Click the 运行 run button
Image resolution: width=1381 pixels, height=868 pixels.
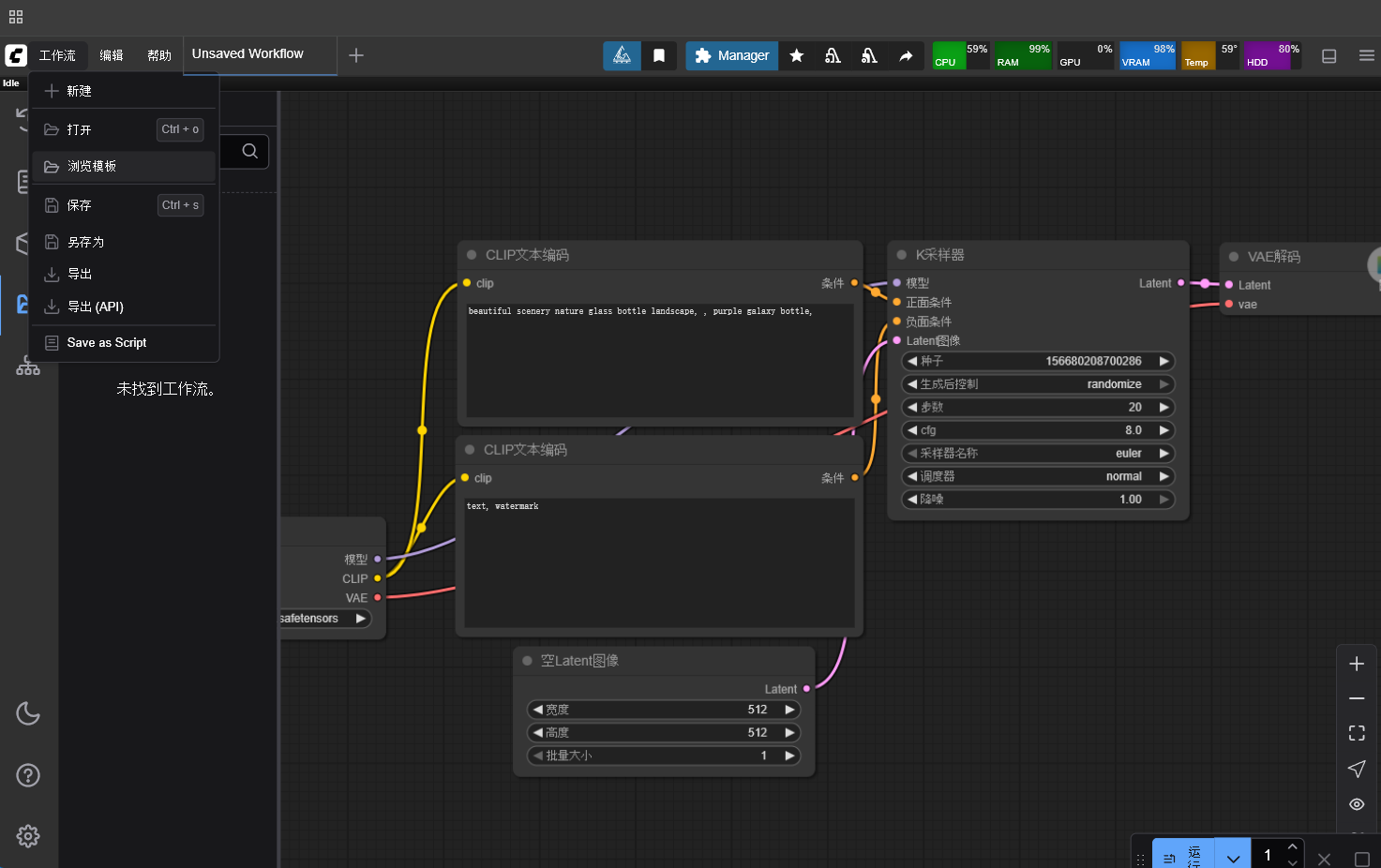1183,856
